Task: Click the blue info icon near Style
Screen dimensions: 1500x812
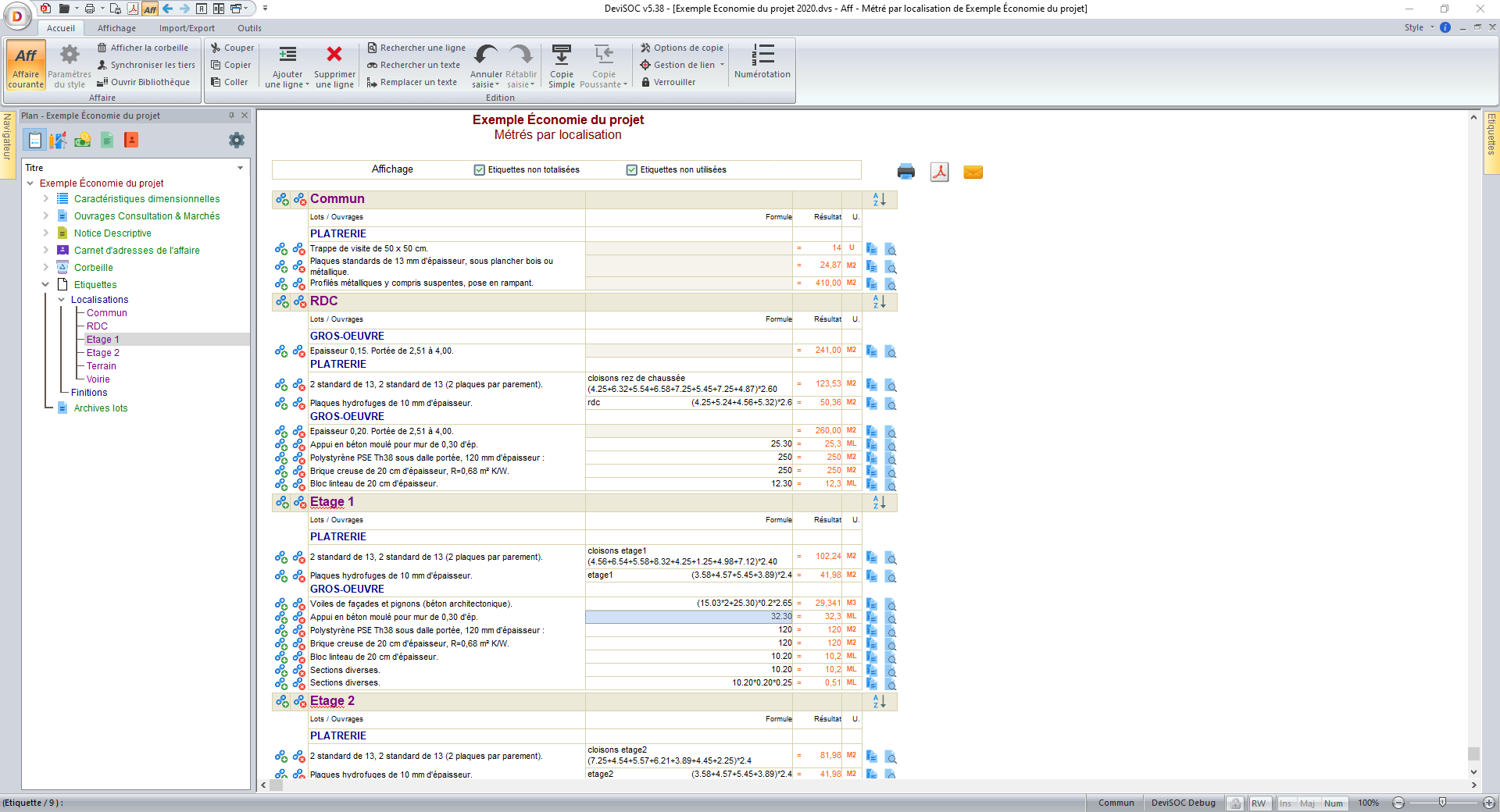Action: [1445, 27]
